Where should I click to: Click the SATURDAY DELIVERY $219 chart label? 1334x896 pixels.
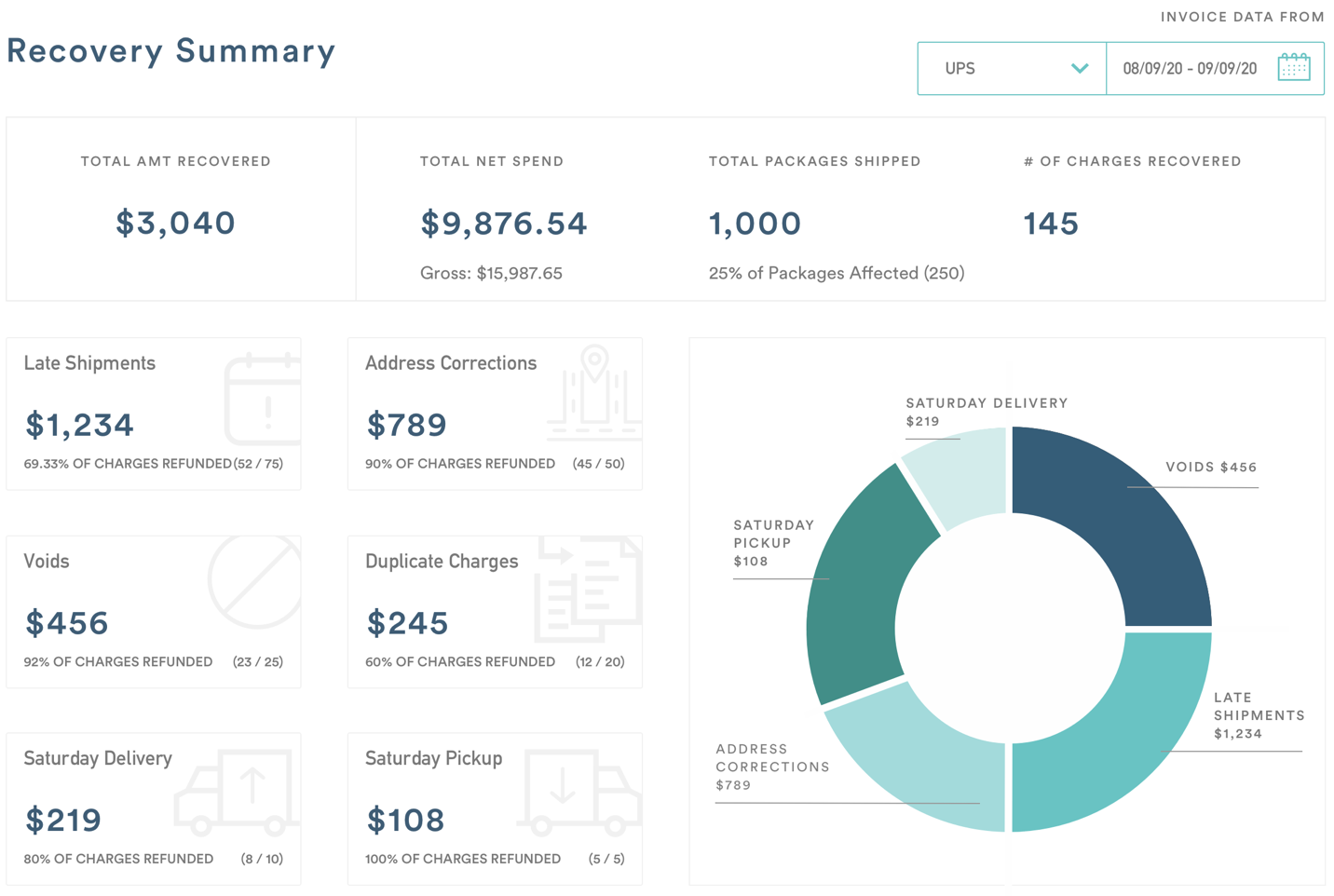tap(987, 412)
